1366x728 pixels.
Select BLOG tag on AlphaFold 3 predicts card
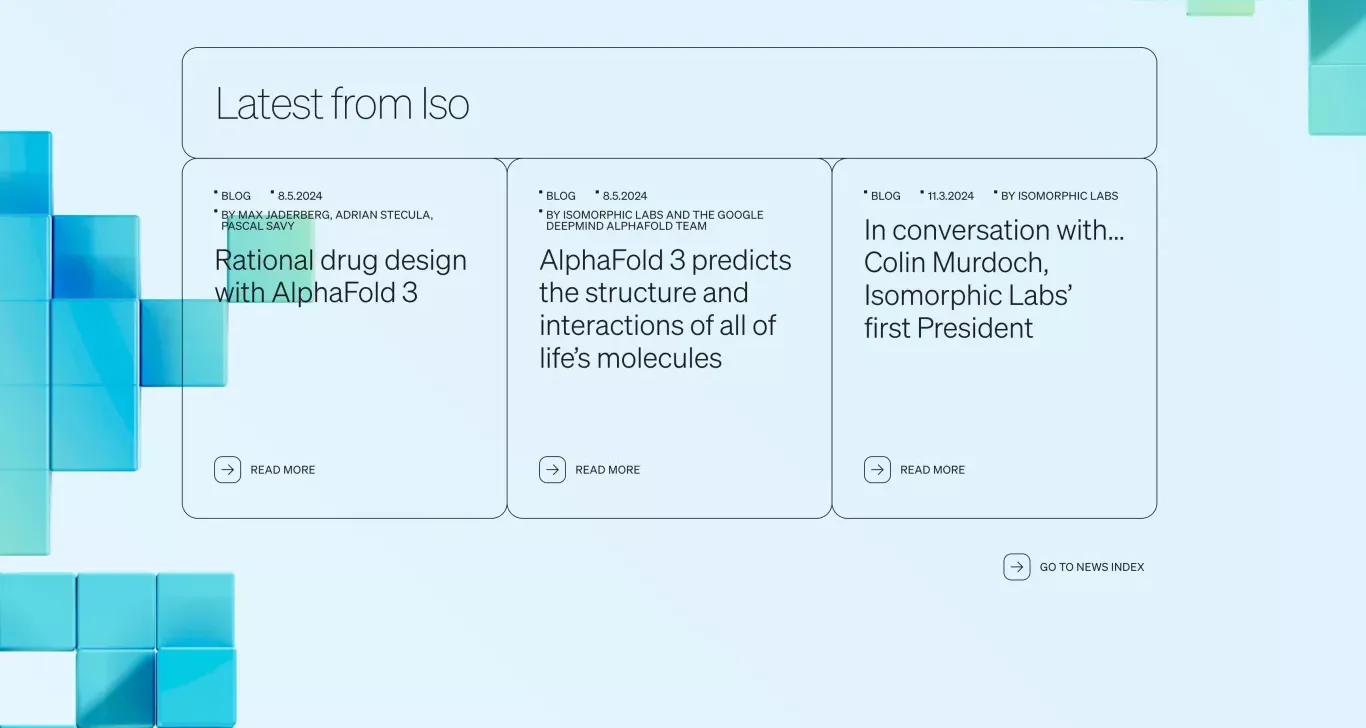pos(561,196)
